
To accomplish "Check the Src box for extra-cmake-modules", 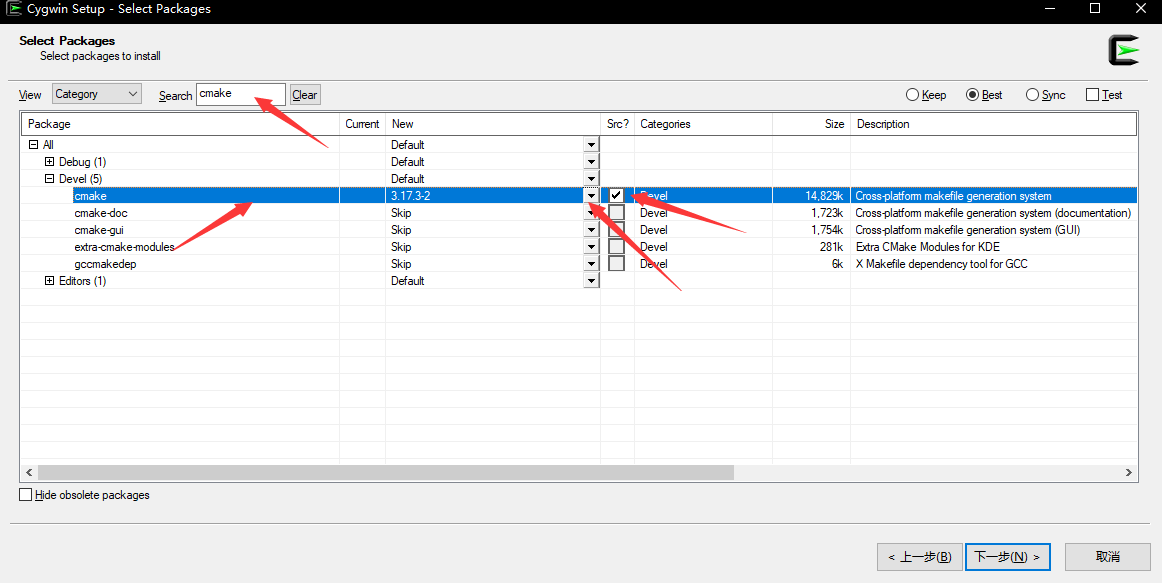I will click(x=616, y=247).
